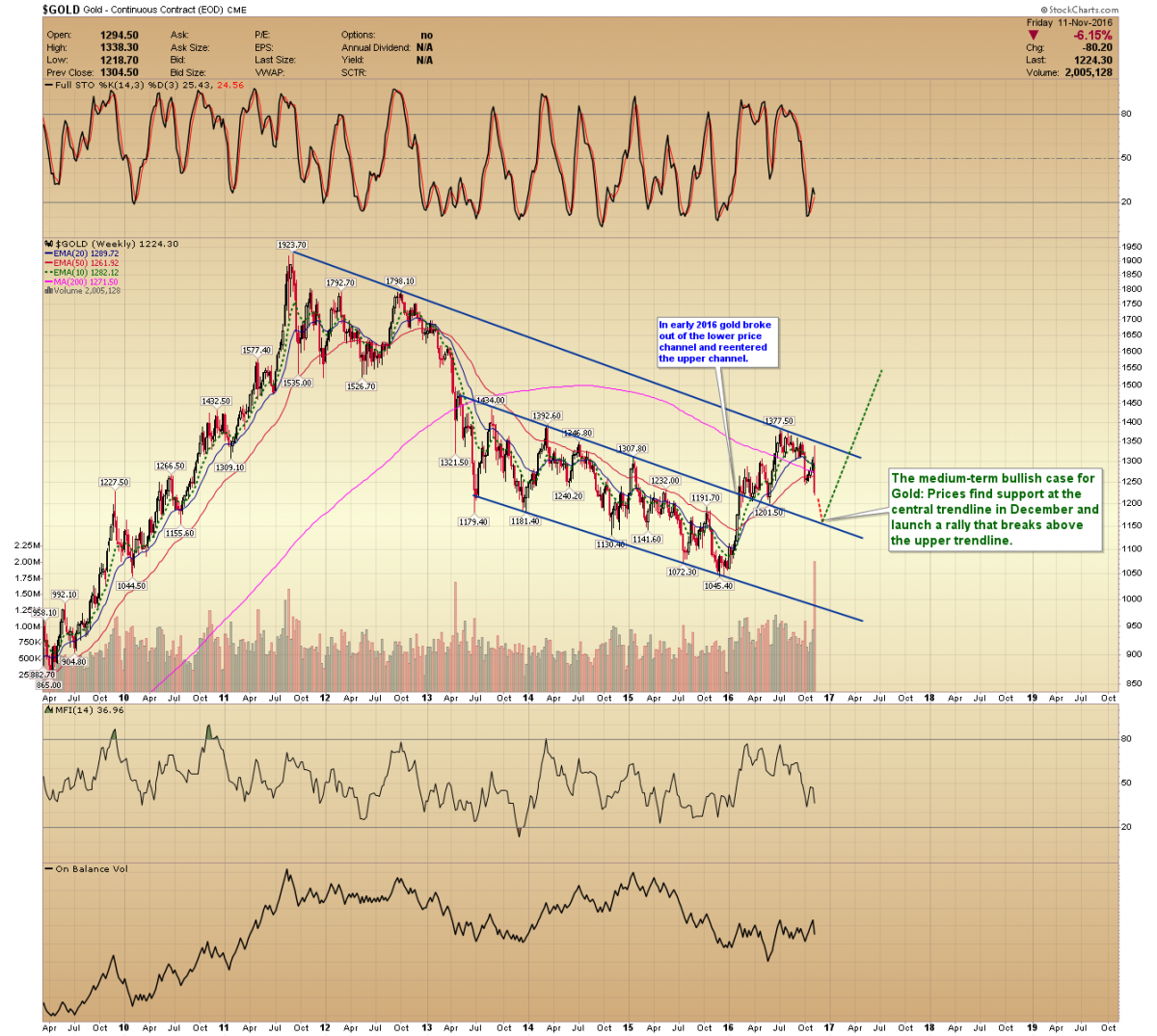Click the 1923.70 peak price label
This screenshot has width=1157, height=1036.
291,246
